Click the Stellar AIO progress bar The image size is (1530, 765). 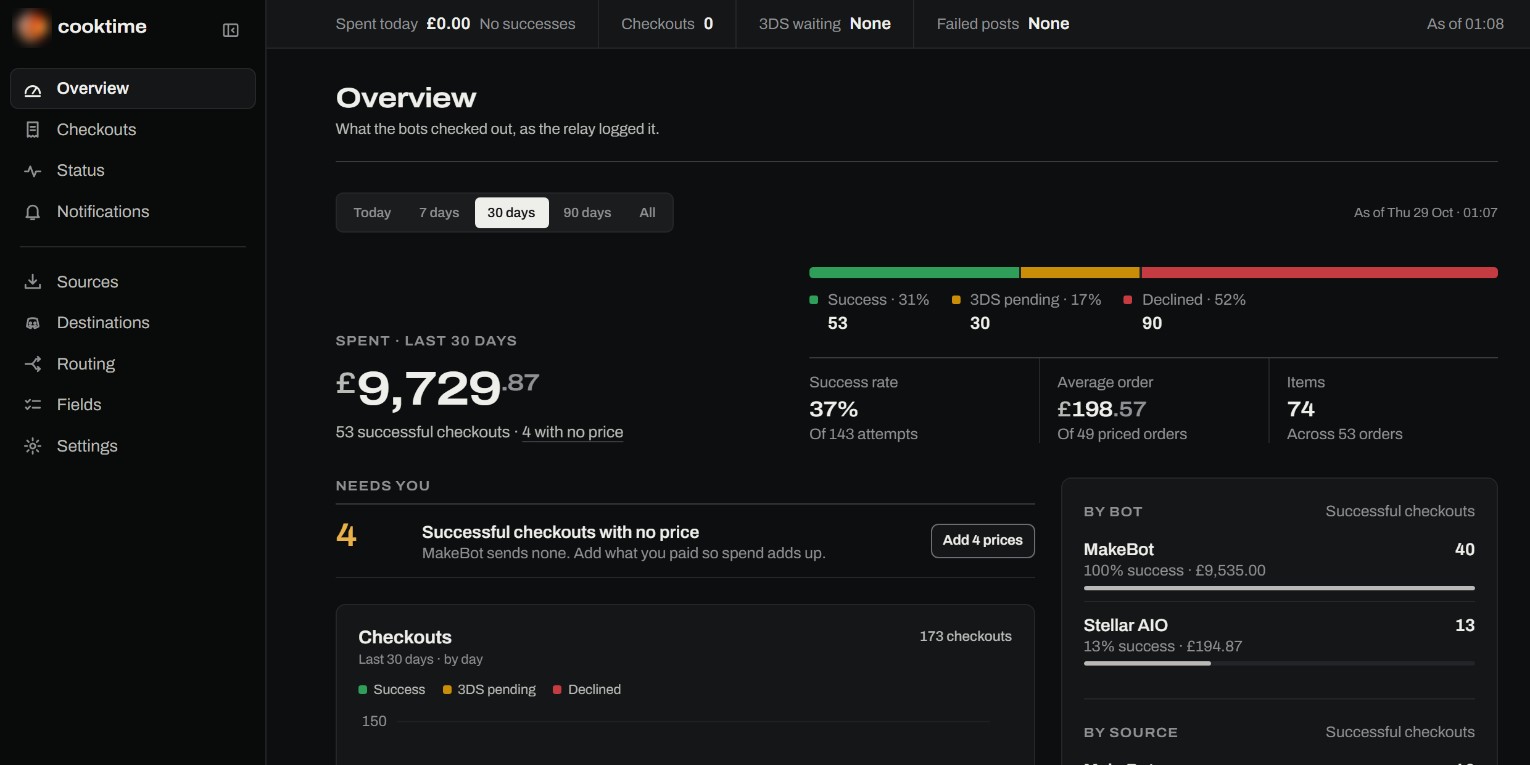coord(1279,663)
